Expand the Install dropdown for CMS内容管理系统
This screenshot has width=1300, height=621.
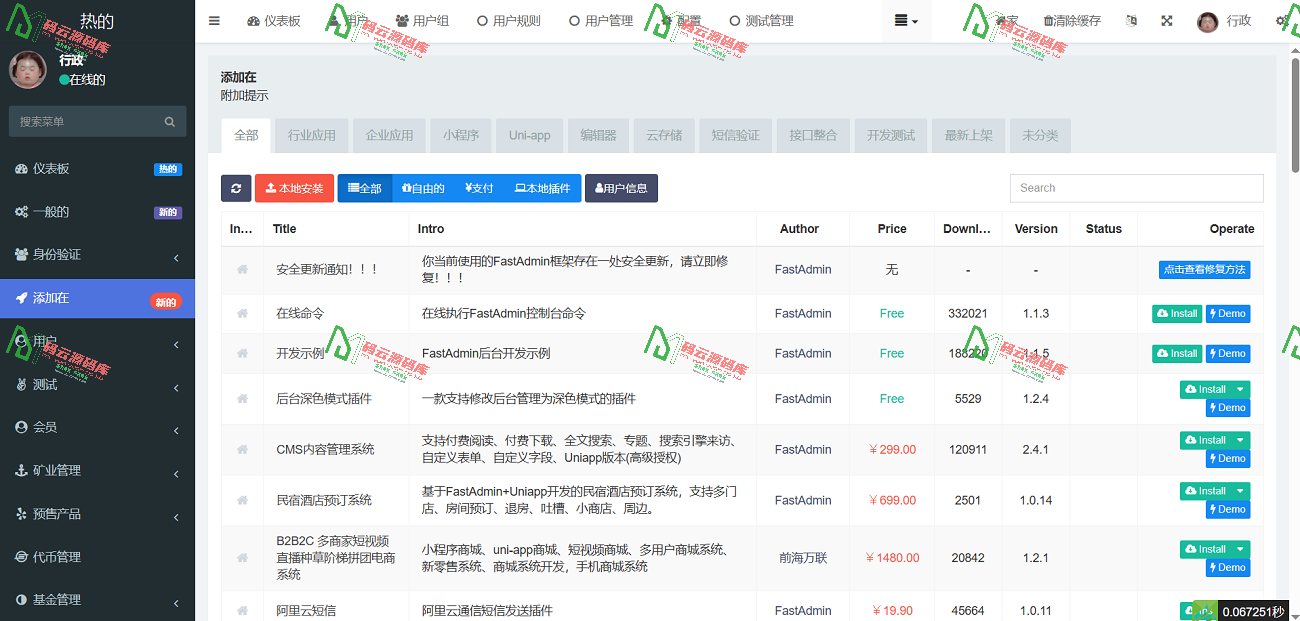[1239, 439]
